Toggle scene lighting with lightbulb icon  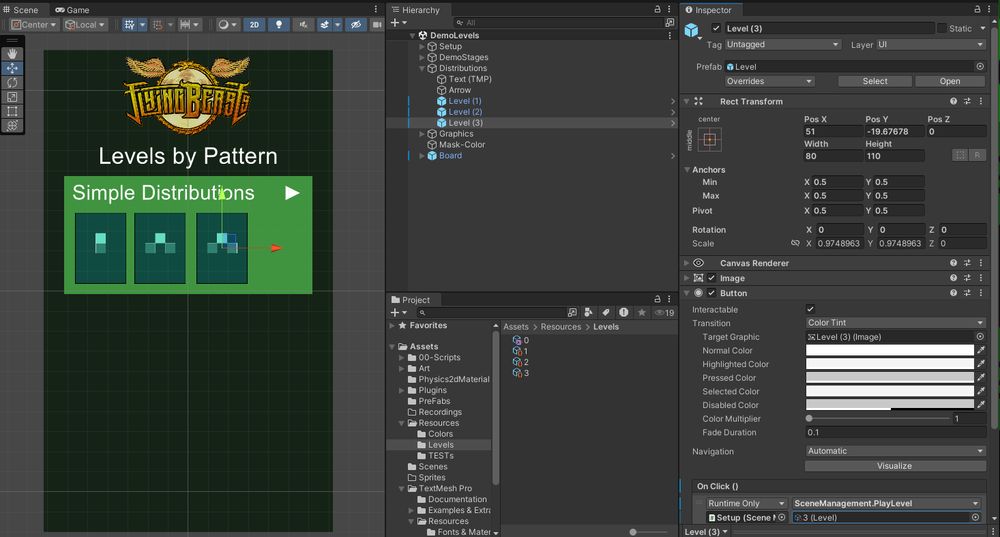coord(279,25)
